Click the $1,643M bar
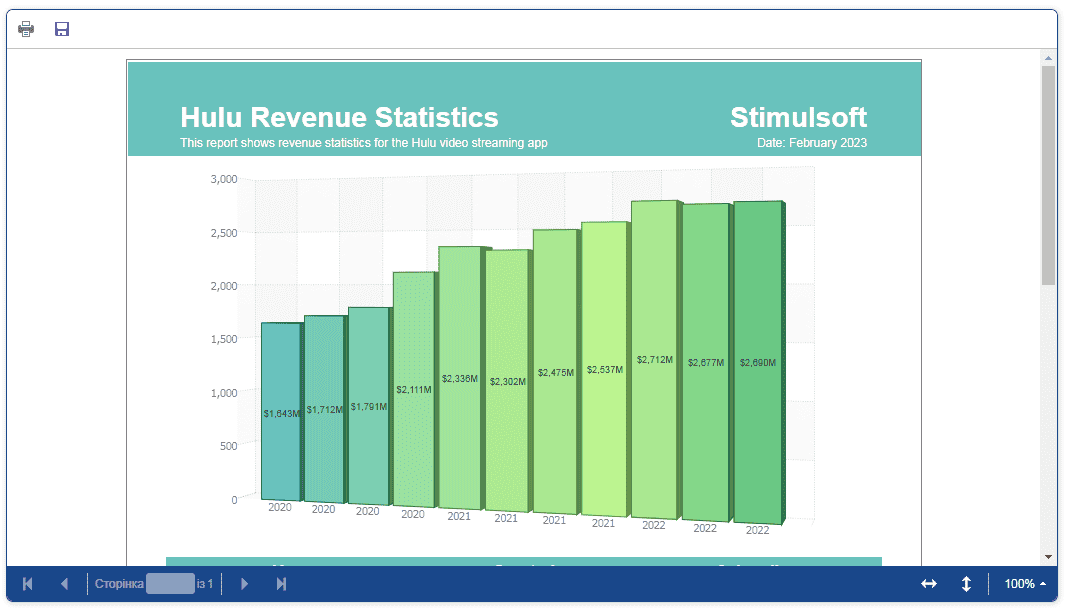The image size is (1067, 608). point(281,411)
